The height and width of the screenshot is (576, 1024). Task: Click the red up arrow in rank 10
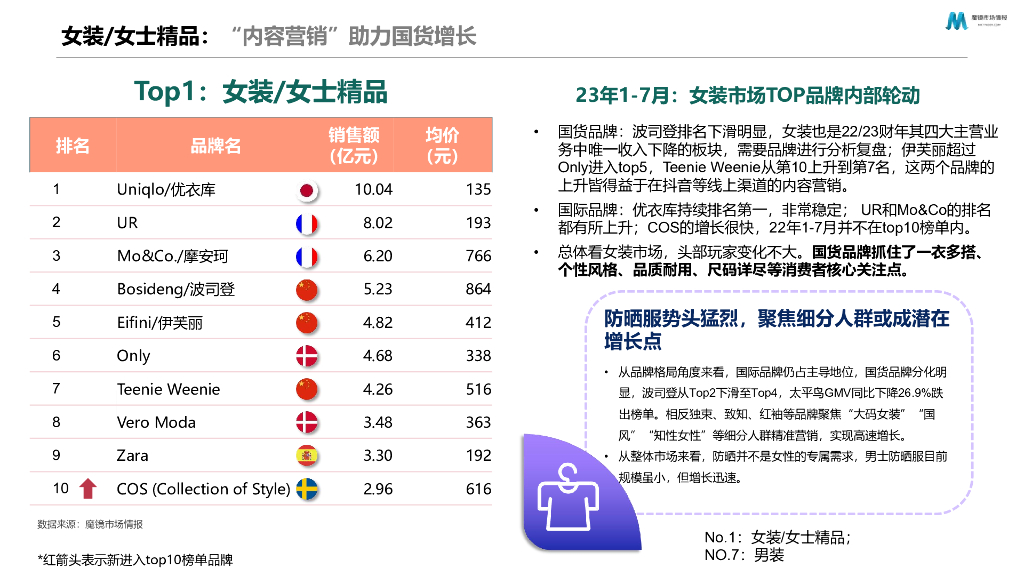pos(88,488)
